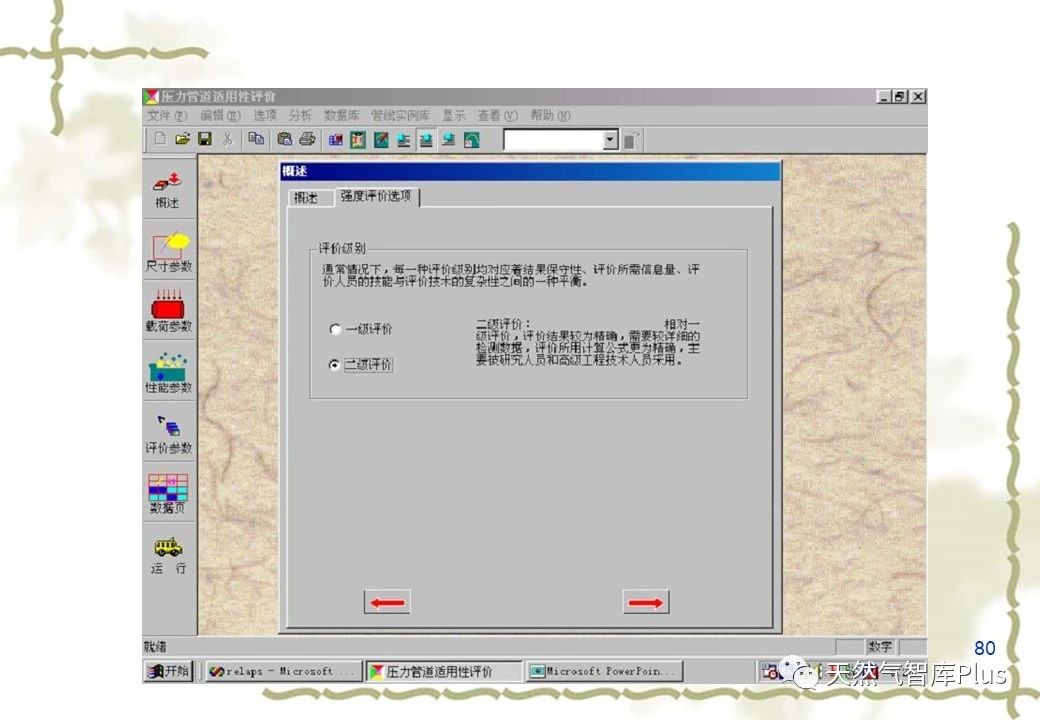1040x720 pixels.
Task: Click the green framed picture toolbar icon
Action: [358, 140]
